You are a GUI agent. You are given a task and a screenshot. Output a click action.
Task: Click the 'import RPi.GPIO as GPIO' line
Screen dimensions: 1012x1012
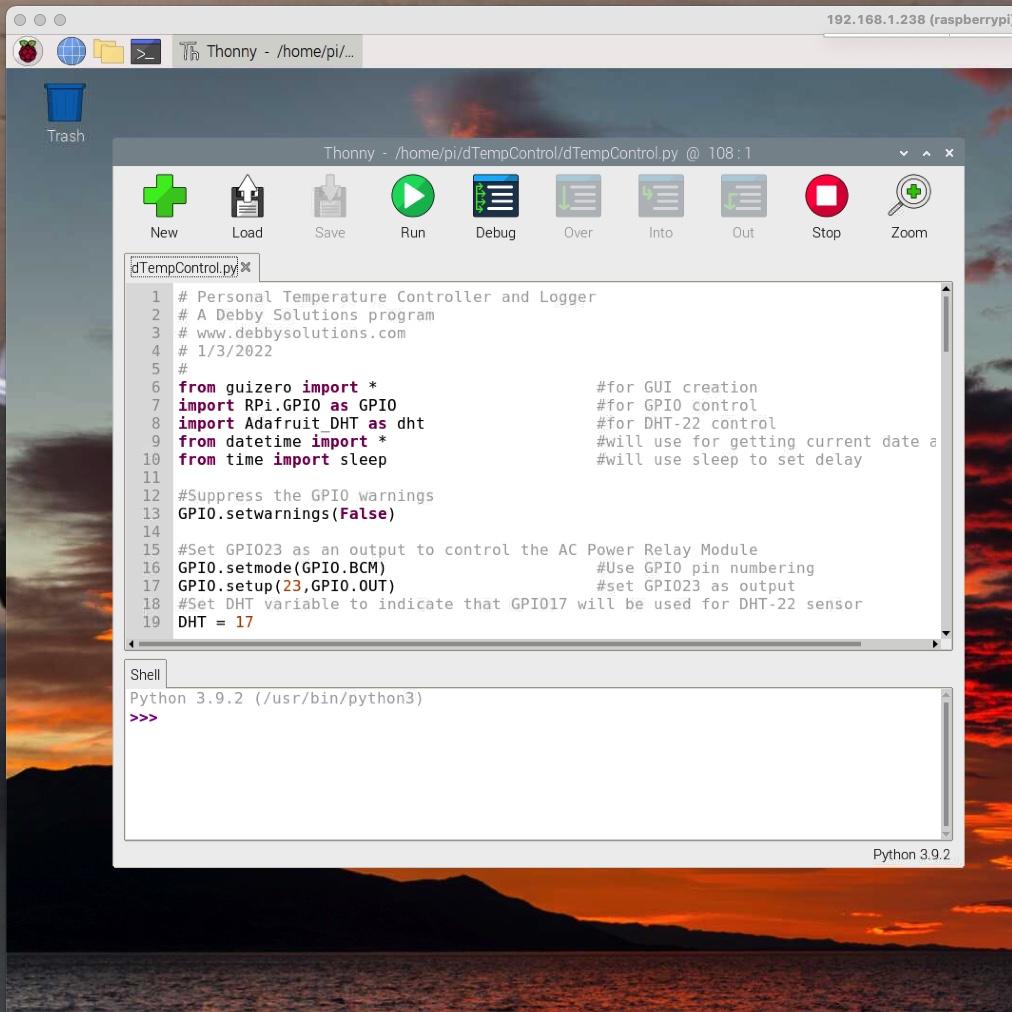287,405
